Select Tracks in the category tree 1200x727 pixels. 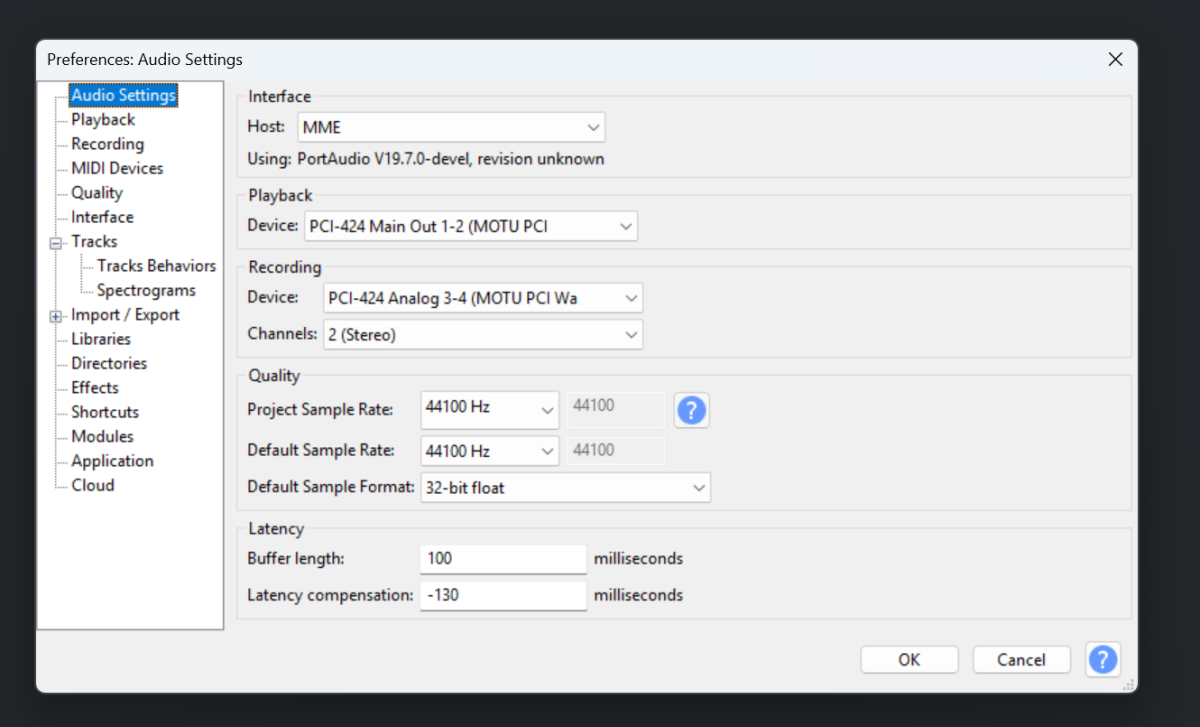pyautogui.click(x=94, y=241)
